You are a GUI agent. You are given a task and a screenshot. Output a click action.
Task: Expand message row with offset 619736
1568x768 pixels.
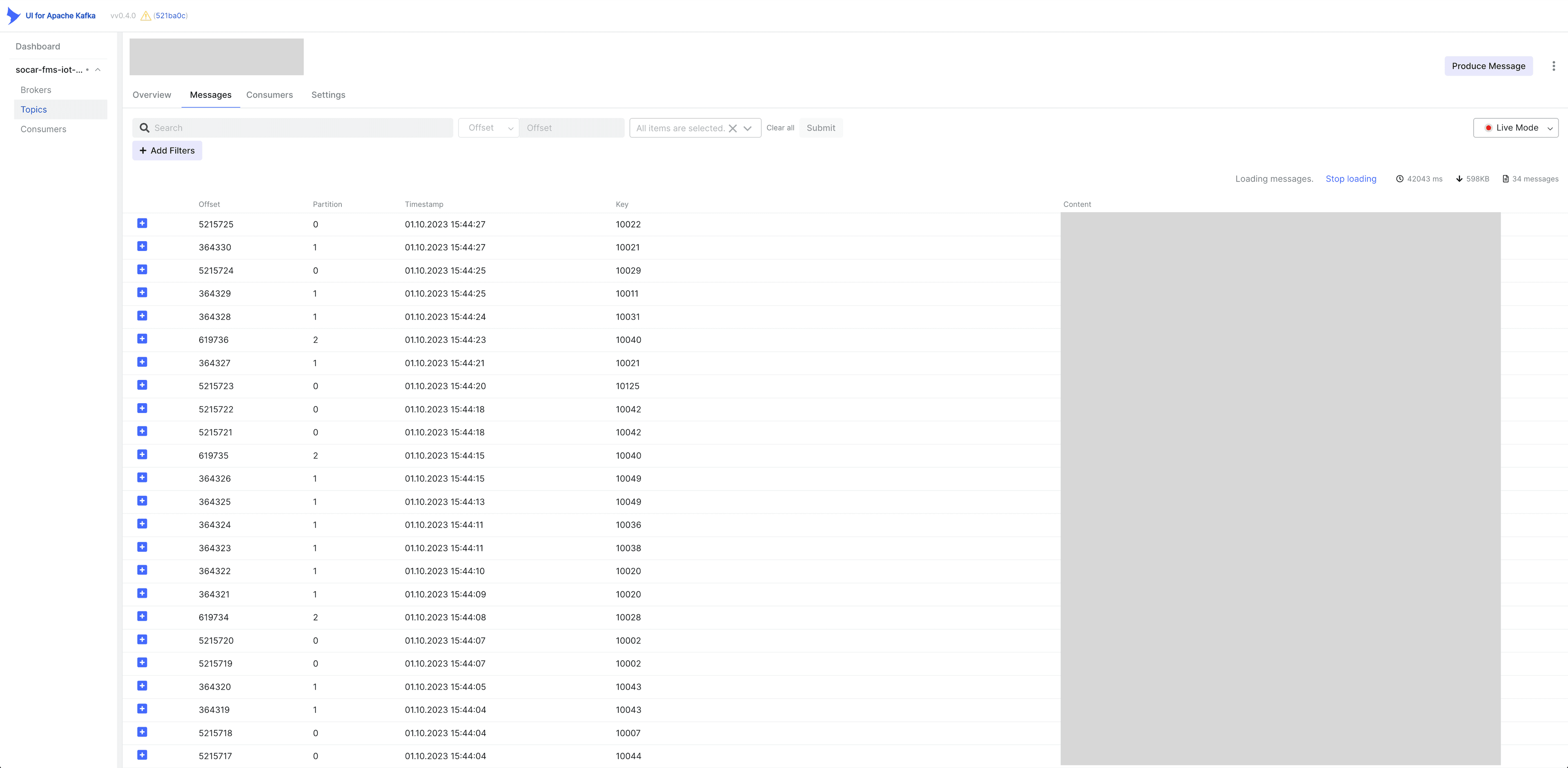[x=142, y=339]
